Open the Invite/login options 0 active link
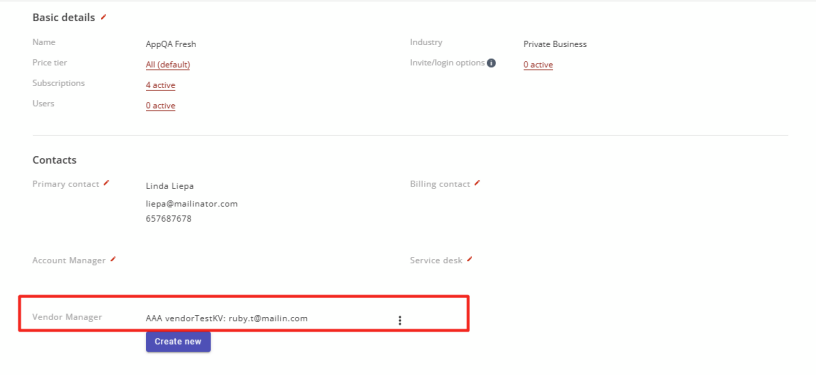The image size is (816, 375). (538, 65)
